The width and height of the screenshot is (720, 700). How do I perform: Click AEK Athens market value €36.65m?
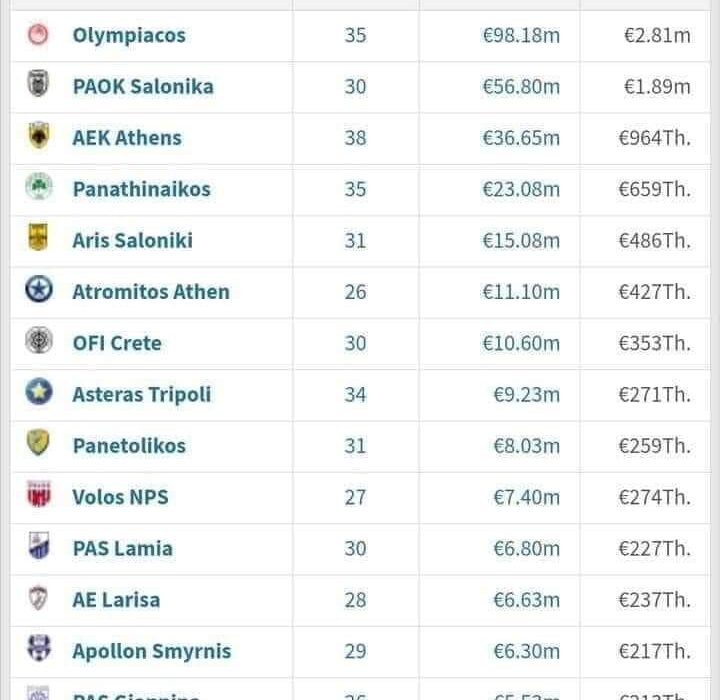click(521, 137)
